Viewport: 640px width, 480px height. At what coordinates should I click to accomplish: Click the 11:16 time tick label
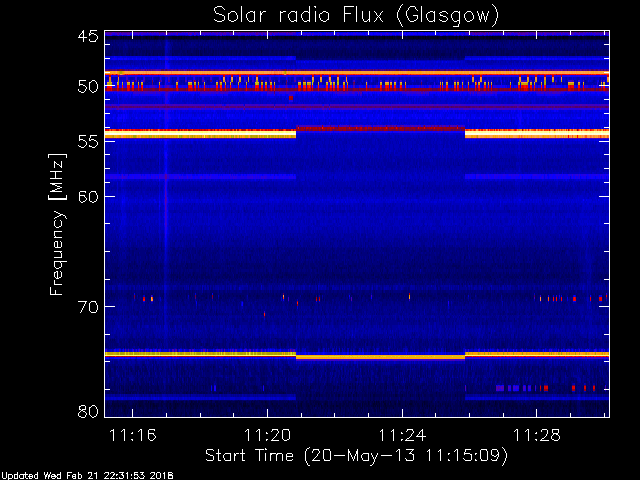(x=132, y=435)
